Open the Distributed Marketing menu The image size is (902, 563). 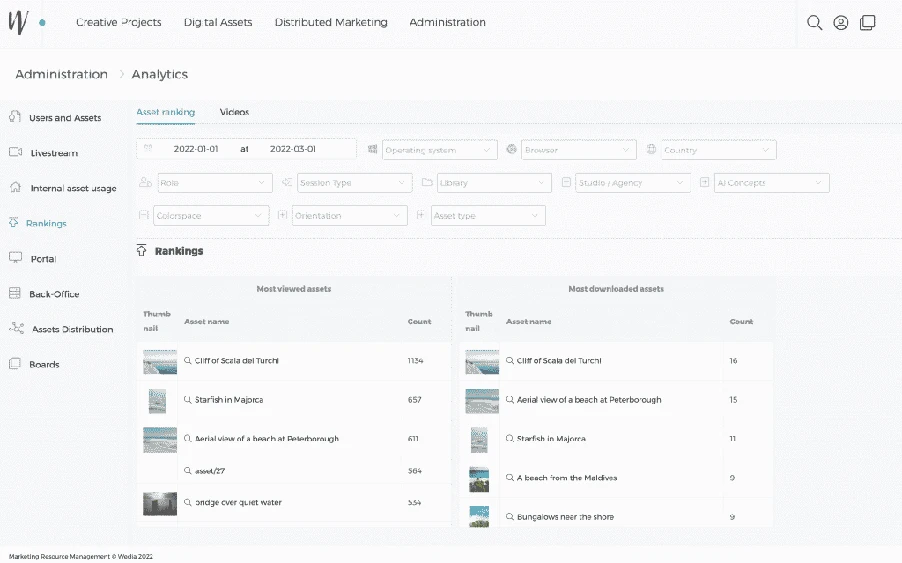(331, 22)
